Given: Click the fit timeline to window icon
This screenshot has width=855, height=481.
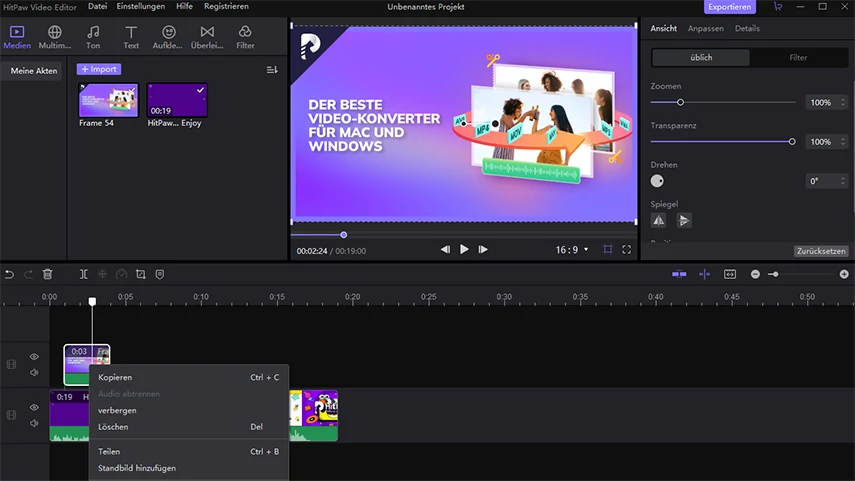Looking at the screenshot, I should point(730,274).
